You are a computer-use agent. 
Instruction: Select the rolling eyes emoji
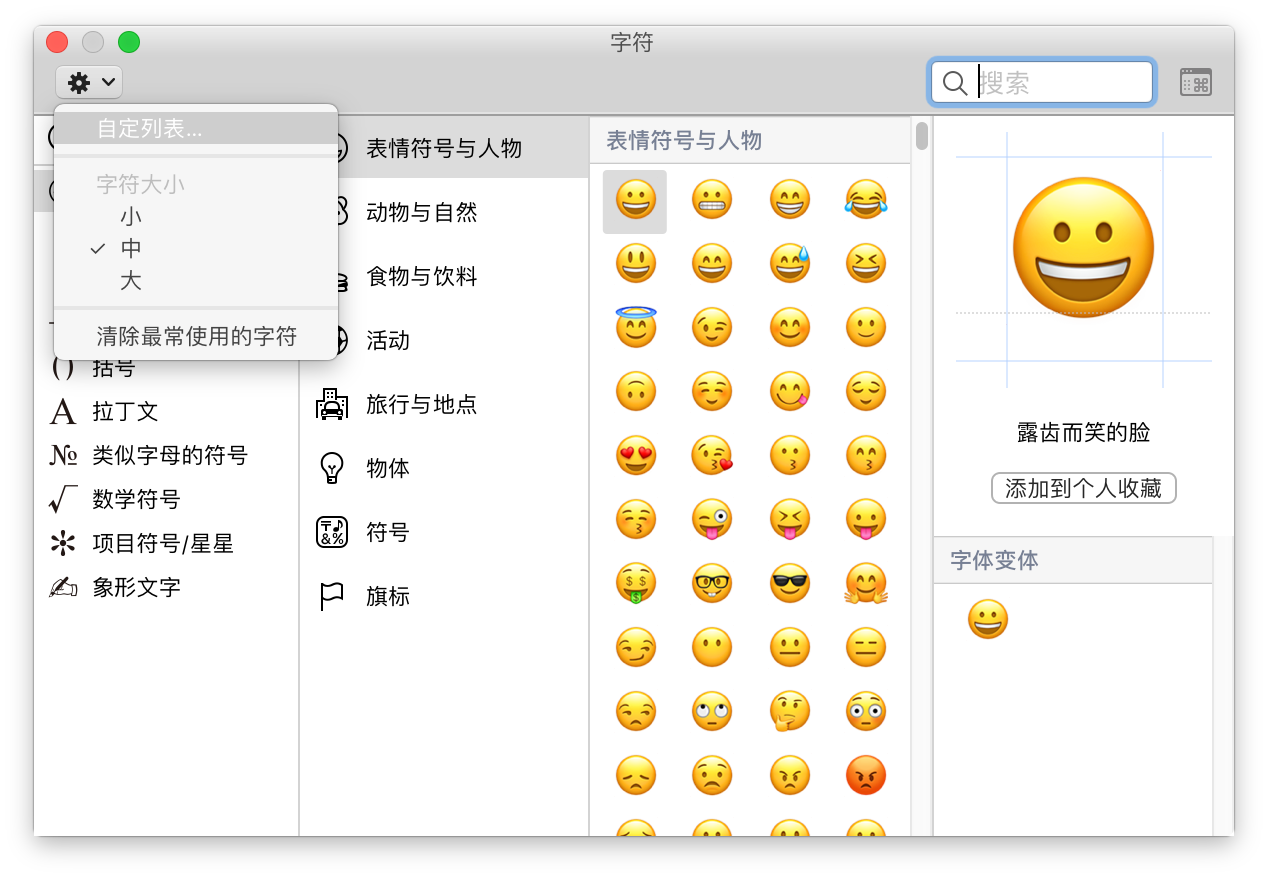(x=712, y=711)
